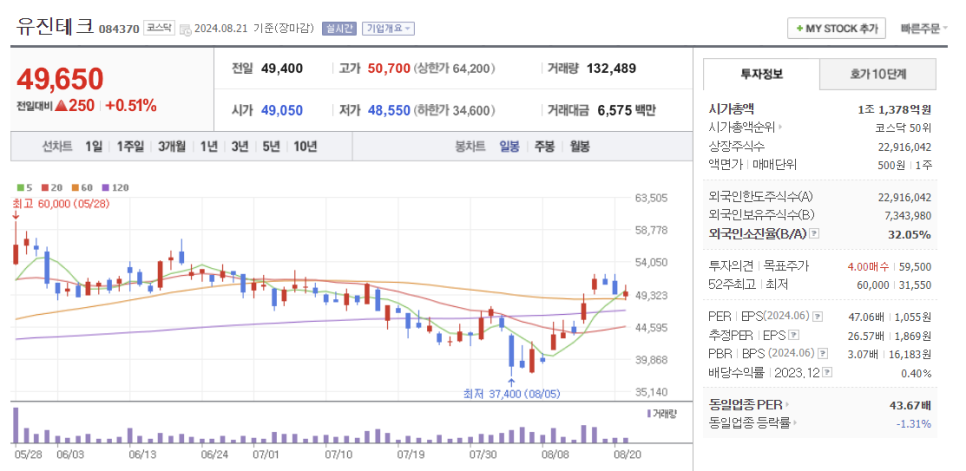Click the help icon next to 배당수익률 2023.12

(827, 372)
